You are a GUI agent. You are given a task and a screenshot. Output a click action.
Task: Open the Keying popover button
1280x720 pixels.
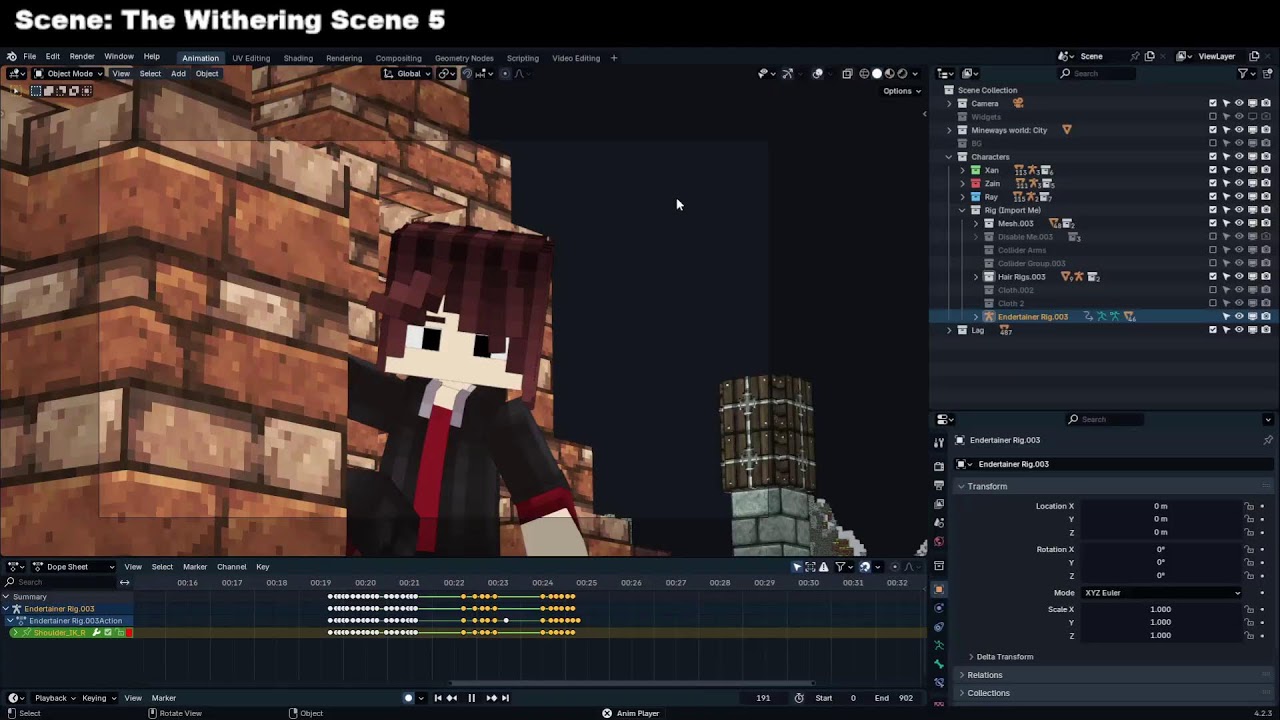point(98,698)
